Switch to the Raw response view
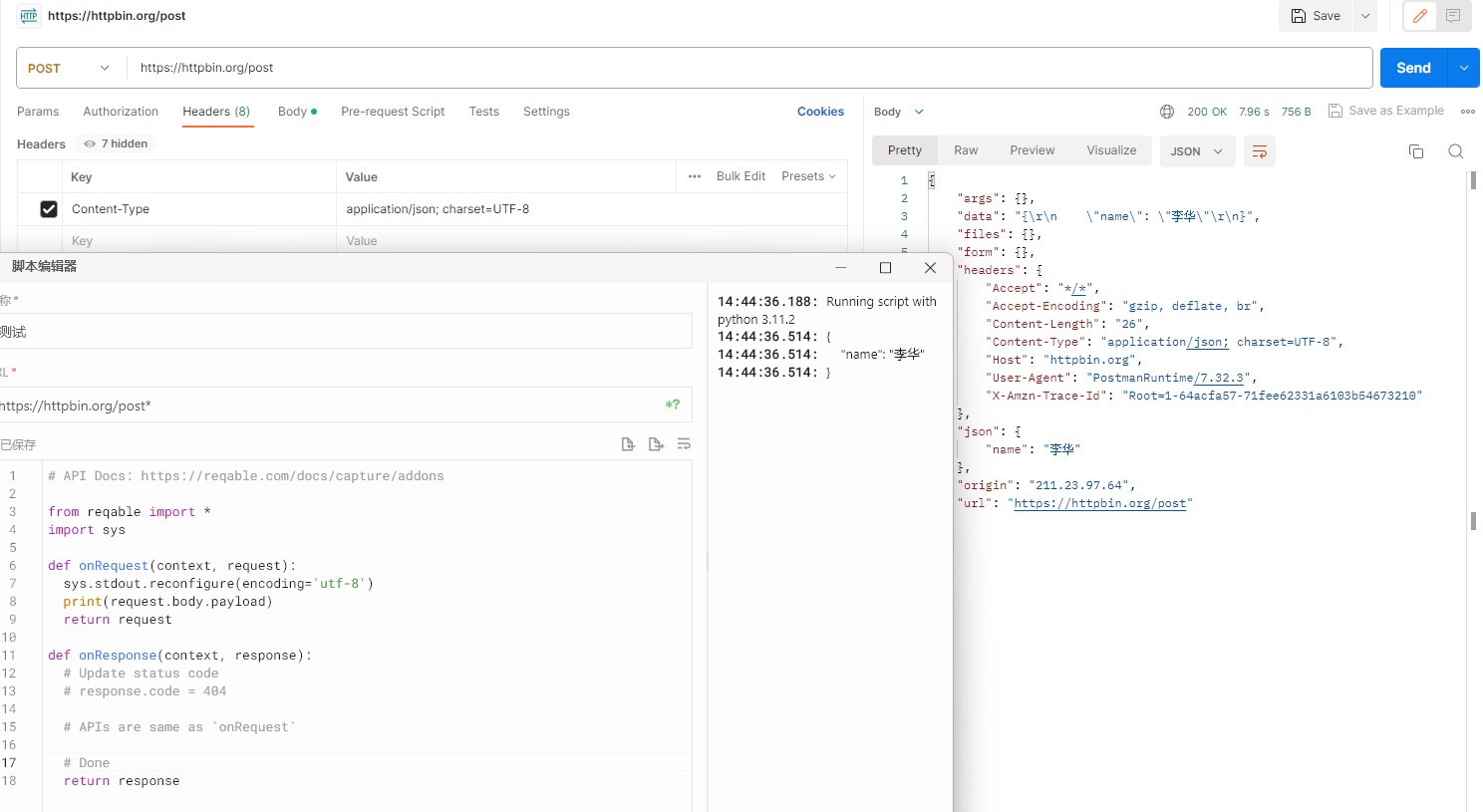Screen dimensions: 1483x812 point(965,149)
